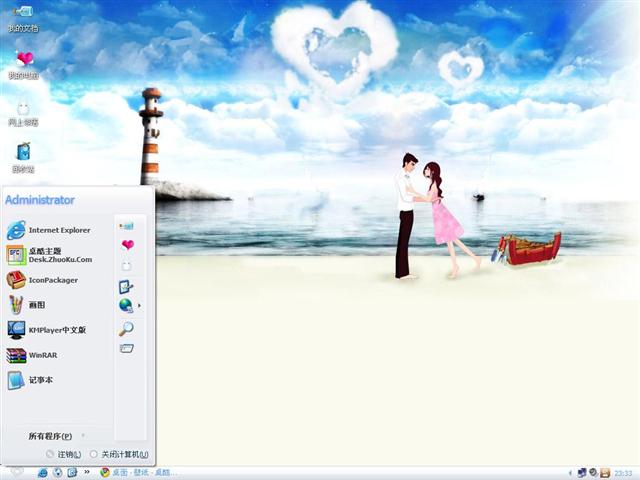640x480 pixels.
Task: Click the Start button on the taskbar
Action: [x=16, y=473]
